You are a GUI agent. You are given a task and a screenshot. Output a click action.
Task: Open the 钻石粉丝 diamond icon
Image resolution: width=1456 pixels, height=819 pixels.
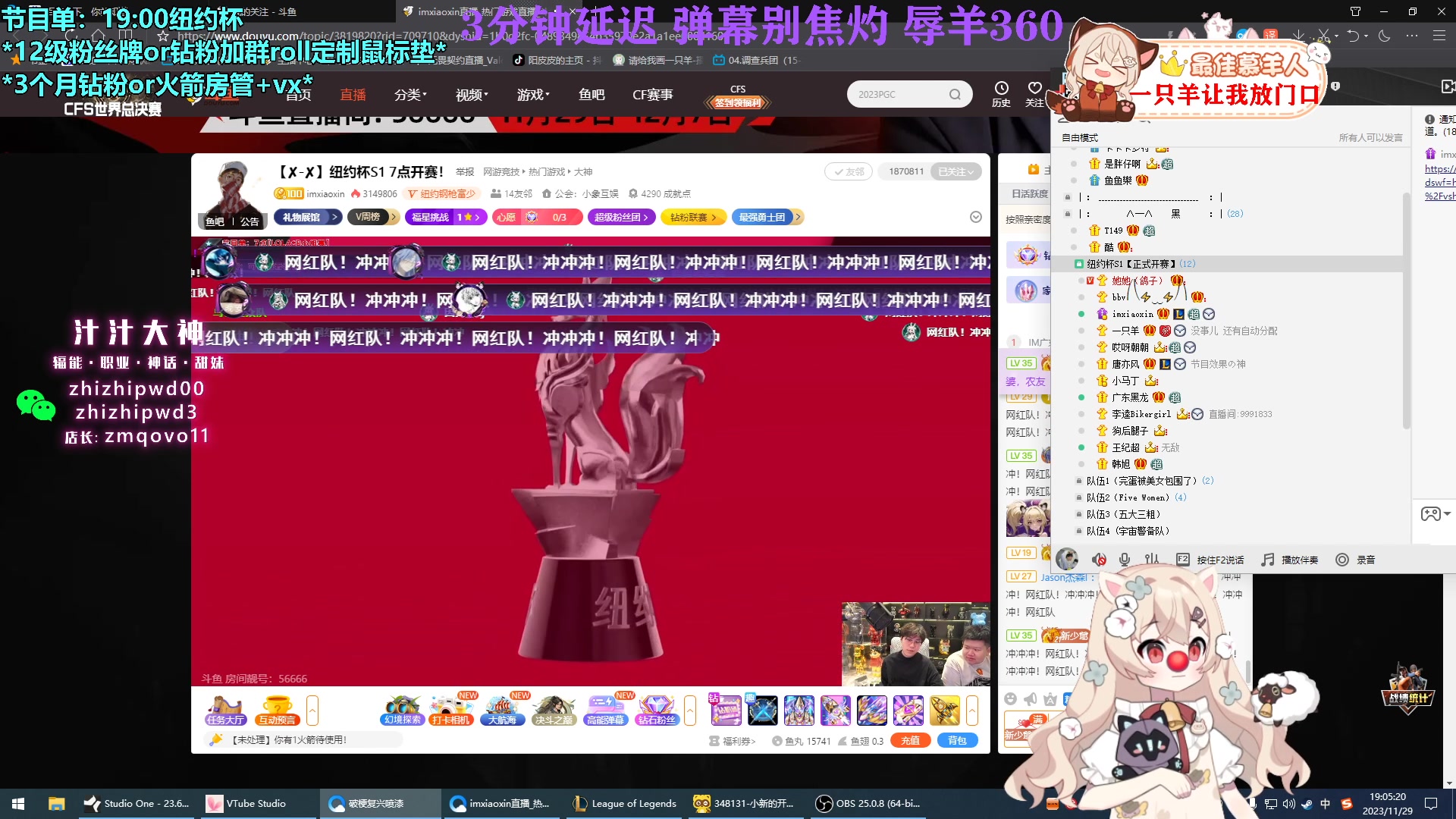[657, 711]
